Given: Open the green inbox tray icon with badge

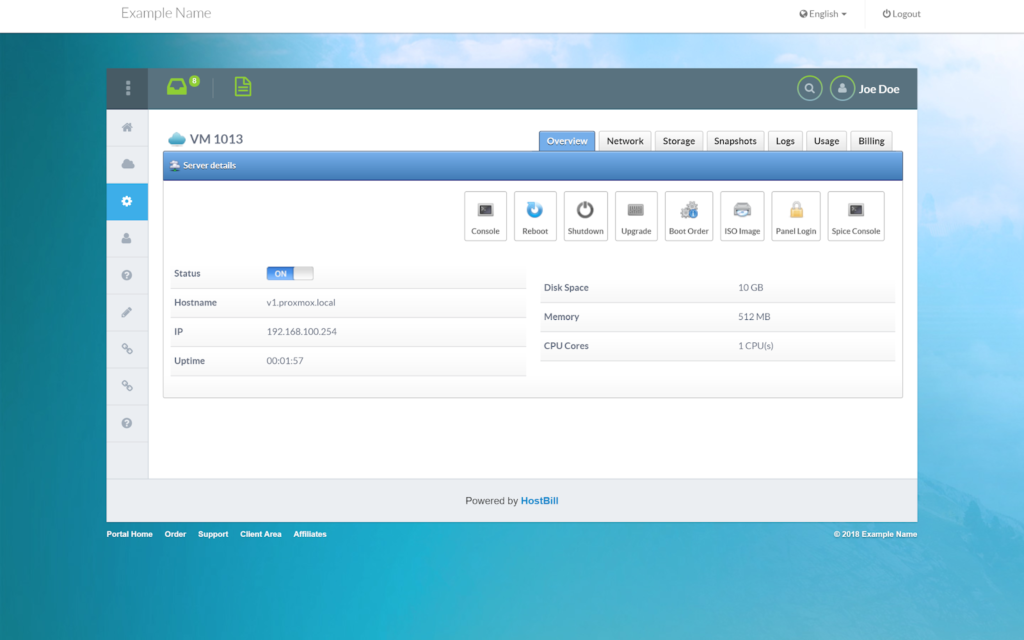Looking at the screenshot, I should (x=177, y=86).
